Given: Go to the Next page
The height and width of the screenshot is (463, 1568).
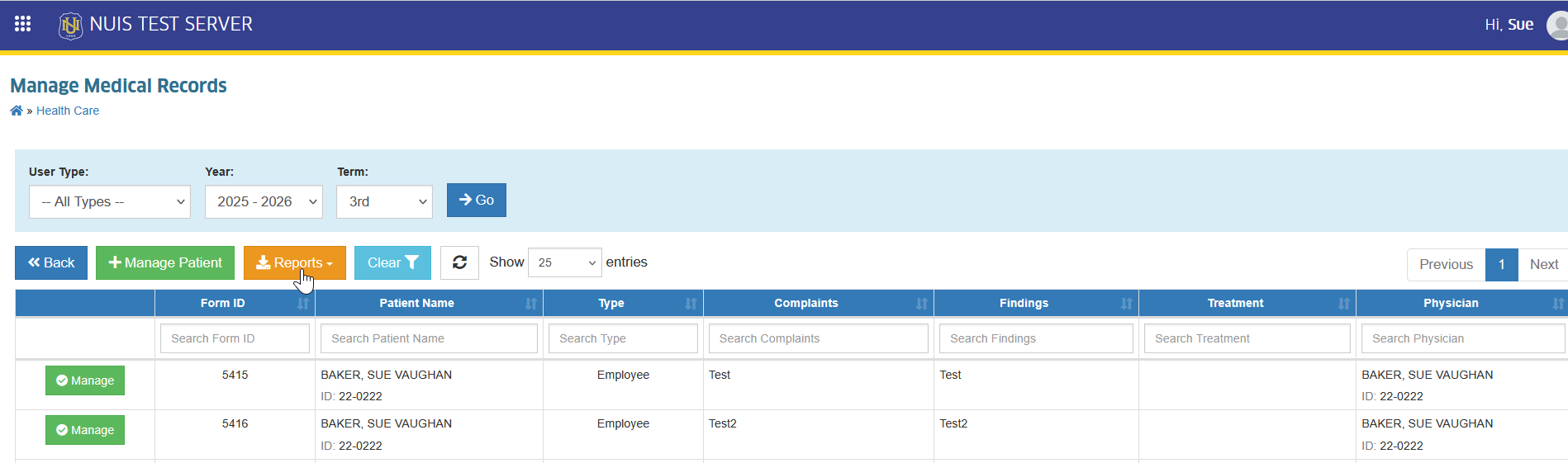Looking at the screenshot, I should [1543, 264].
